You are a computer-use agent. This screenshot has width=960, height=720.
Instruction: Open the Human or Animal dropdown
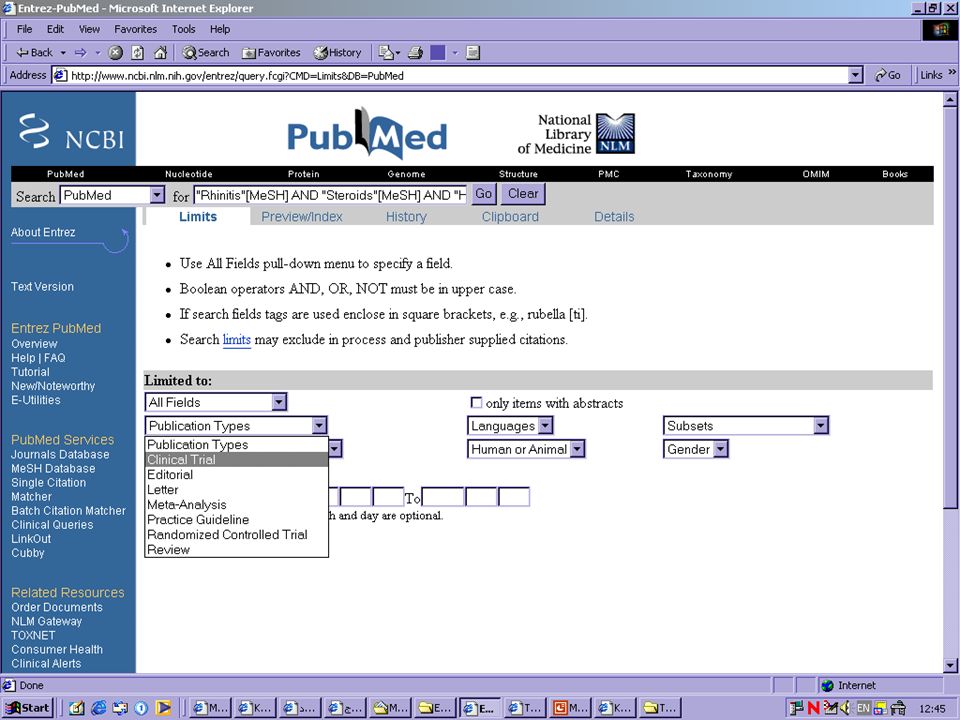tap(526, 449)
